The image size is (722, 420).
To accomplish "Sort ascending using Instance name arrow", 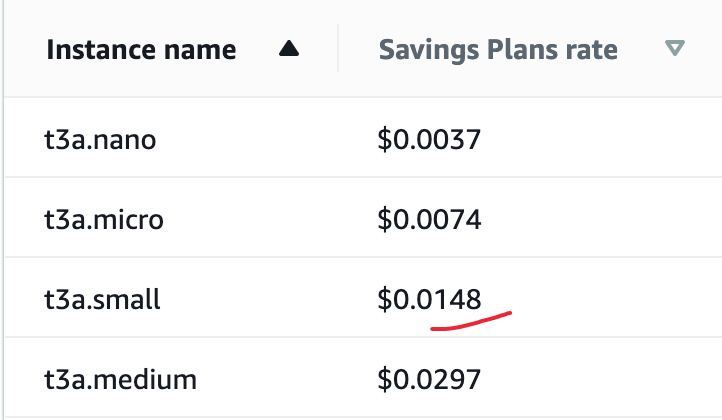I will pos(289,49).
